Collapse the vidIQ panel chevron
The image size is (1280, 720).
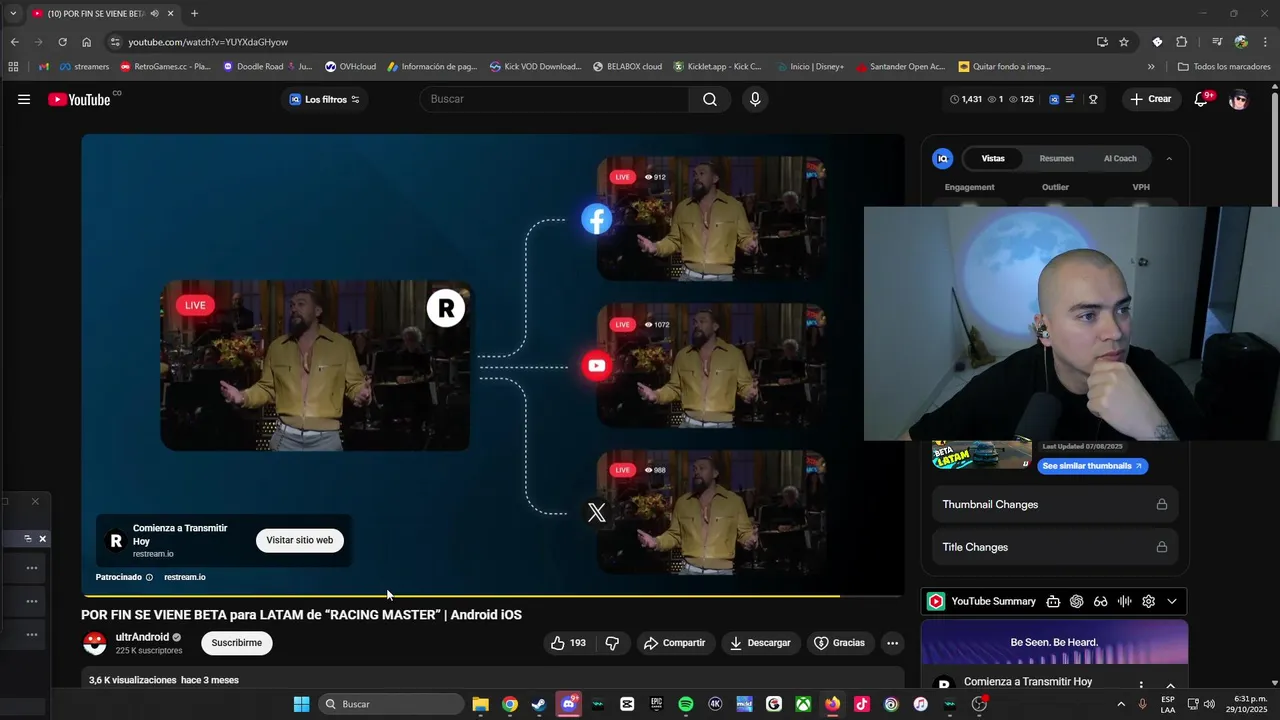[1169, 158]
